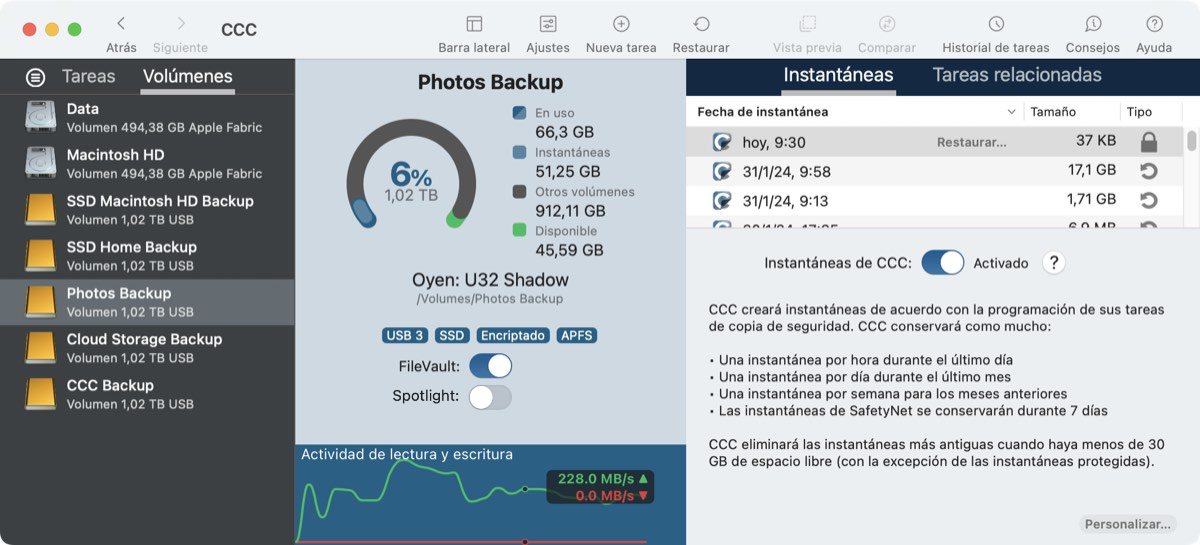This screenshot has width=1200, height=545.
Task: Open Consejos tips icon
Action: click(1093, 24)
